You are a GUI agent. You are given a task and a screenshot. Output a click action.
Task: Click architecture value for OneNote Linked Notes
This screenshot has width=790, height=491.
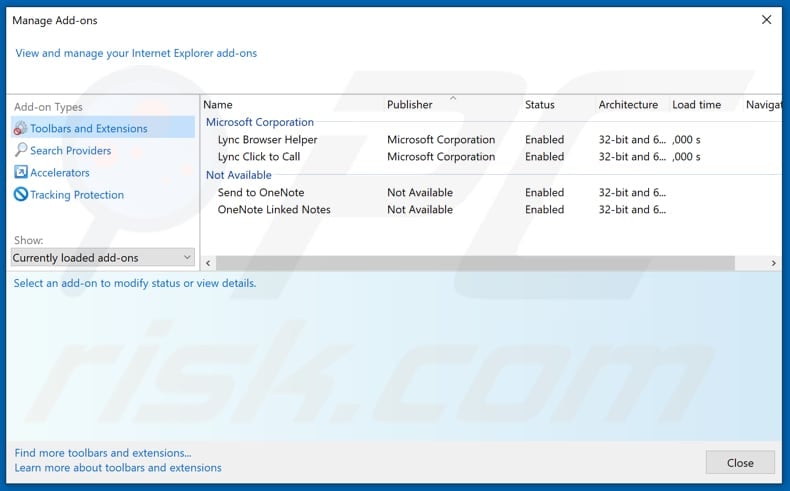(x=632, y=209)
